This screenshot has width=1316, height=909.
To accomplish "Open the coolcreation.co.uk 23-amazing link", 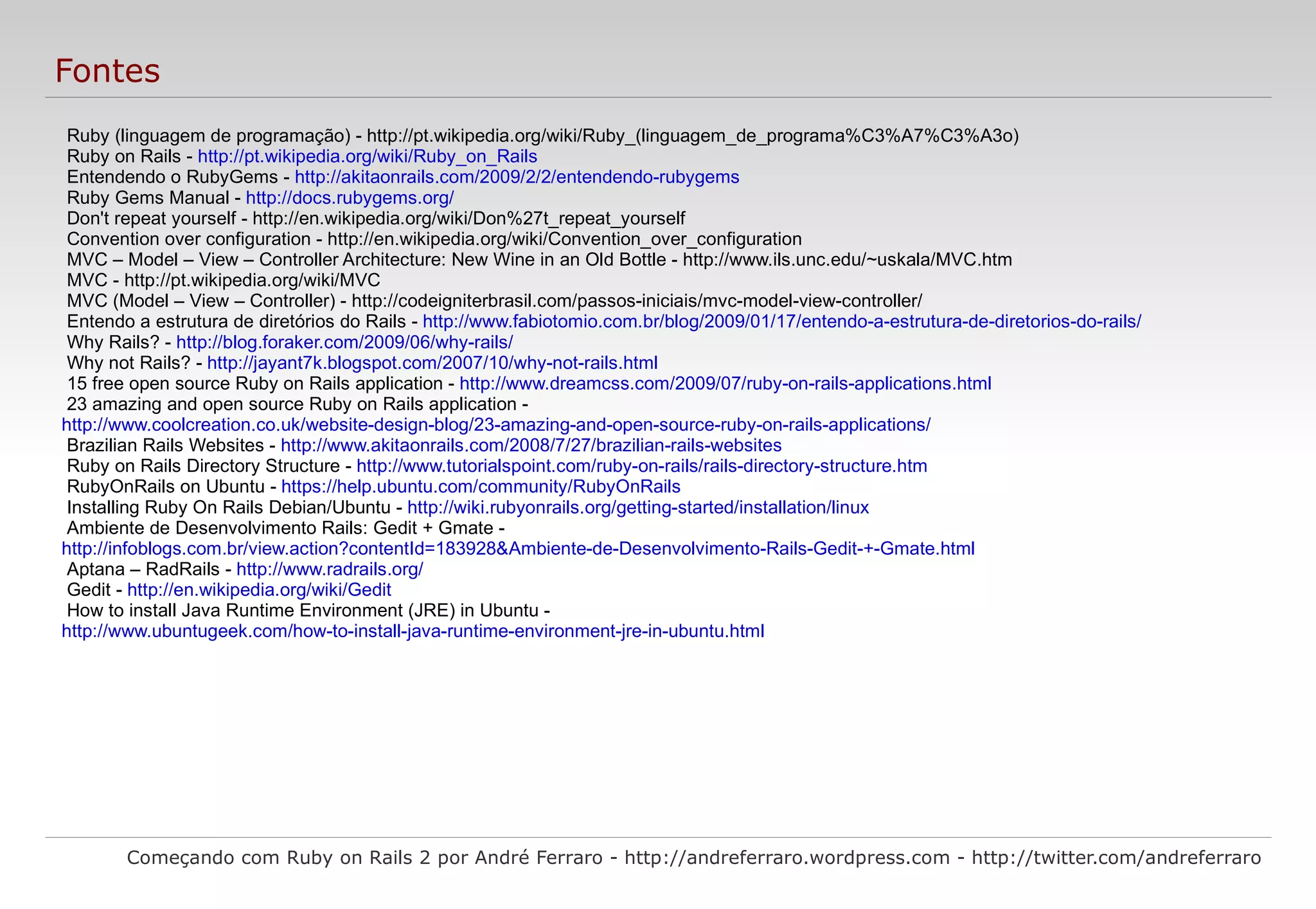I will 496,424.
